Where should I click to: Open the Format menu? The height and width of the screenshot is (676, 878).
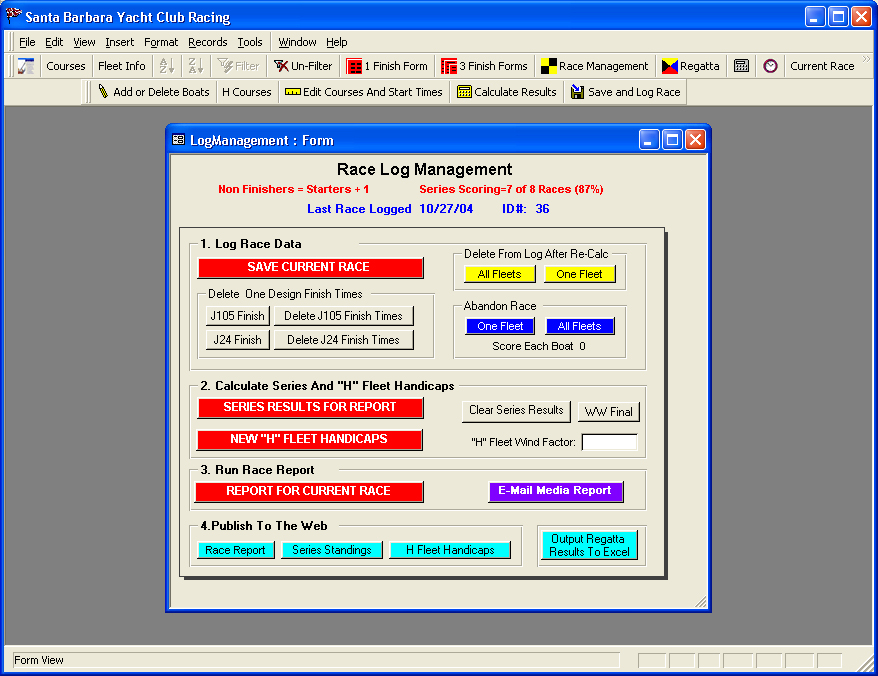pyautogui.click(x=161, y=42)
